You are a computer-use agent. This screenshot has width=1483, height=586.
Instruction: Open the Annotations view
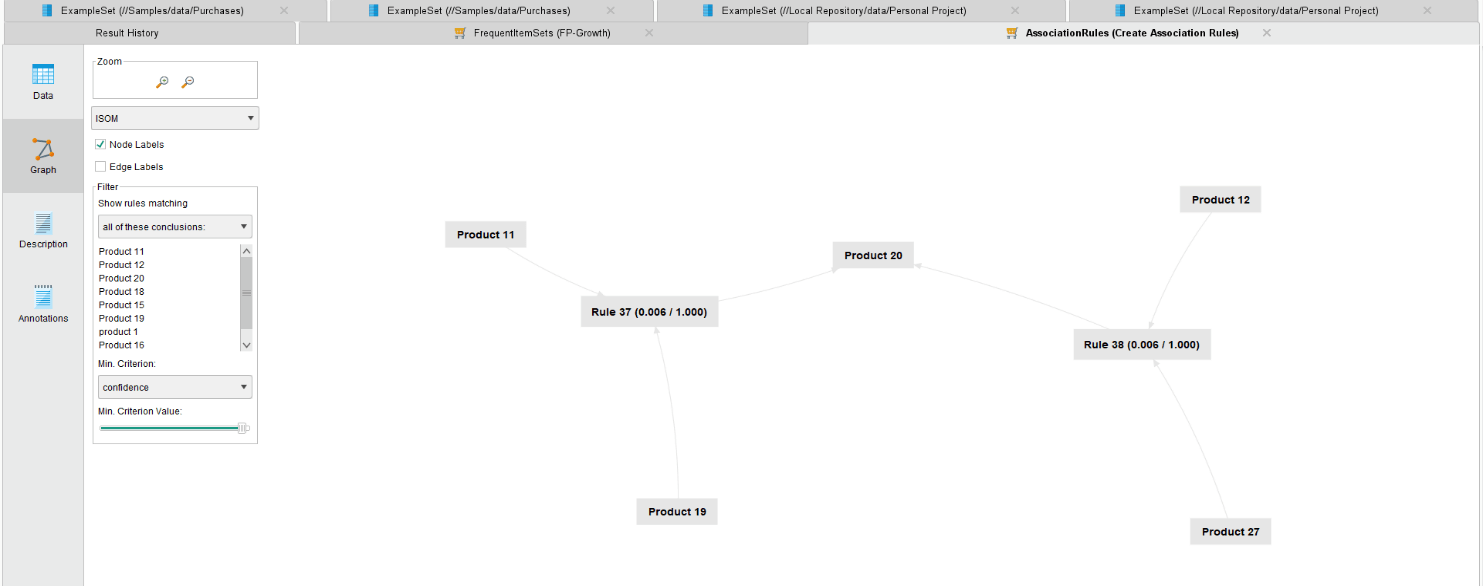(43, 304)
